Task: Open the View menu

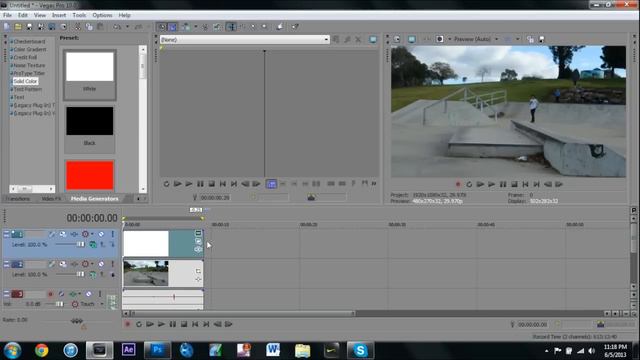Action: [40, 15]
